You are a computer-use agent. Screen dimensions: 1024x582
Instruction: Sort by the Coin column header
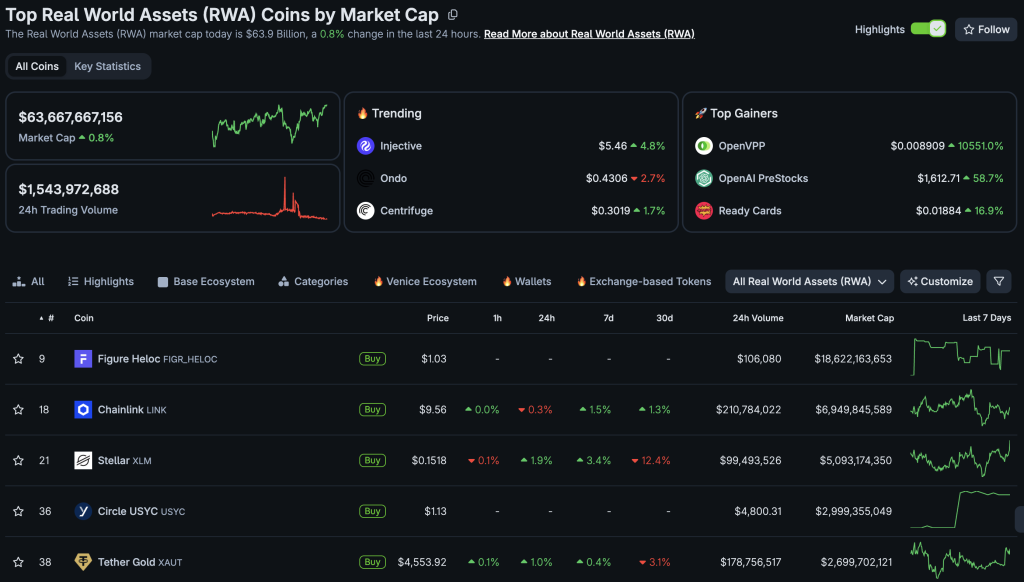[84, 318]
